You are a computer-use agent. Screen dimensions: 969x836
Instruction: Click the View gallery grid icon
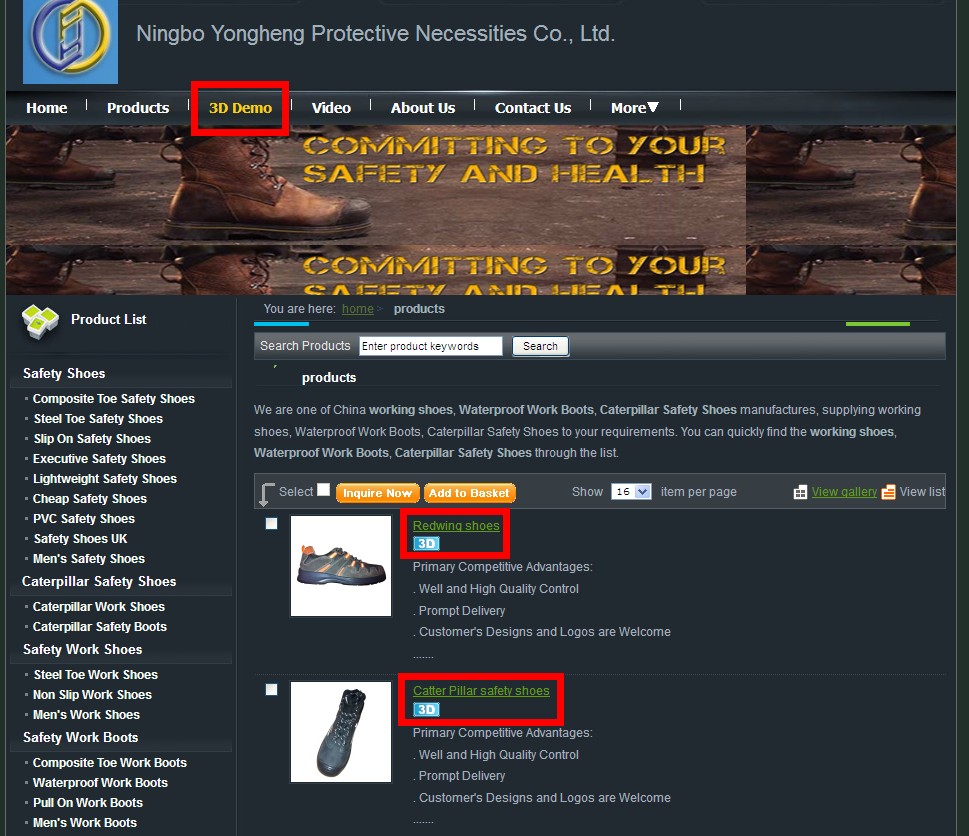click(800, 492)
